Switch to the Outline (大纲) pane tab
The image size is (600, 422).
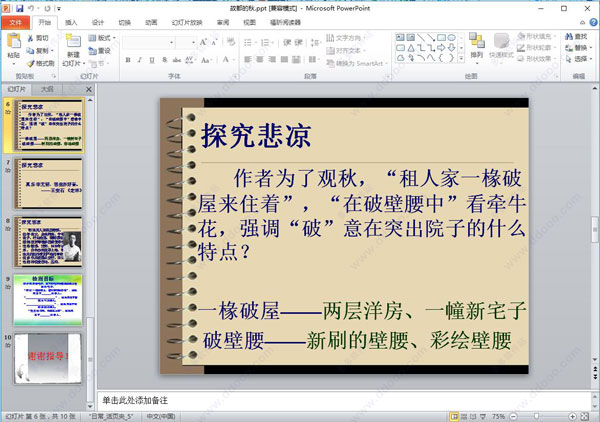click(x=47, y=89)
